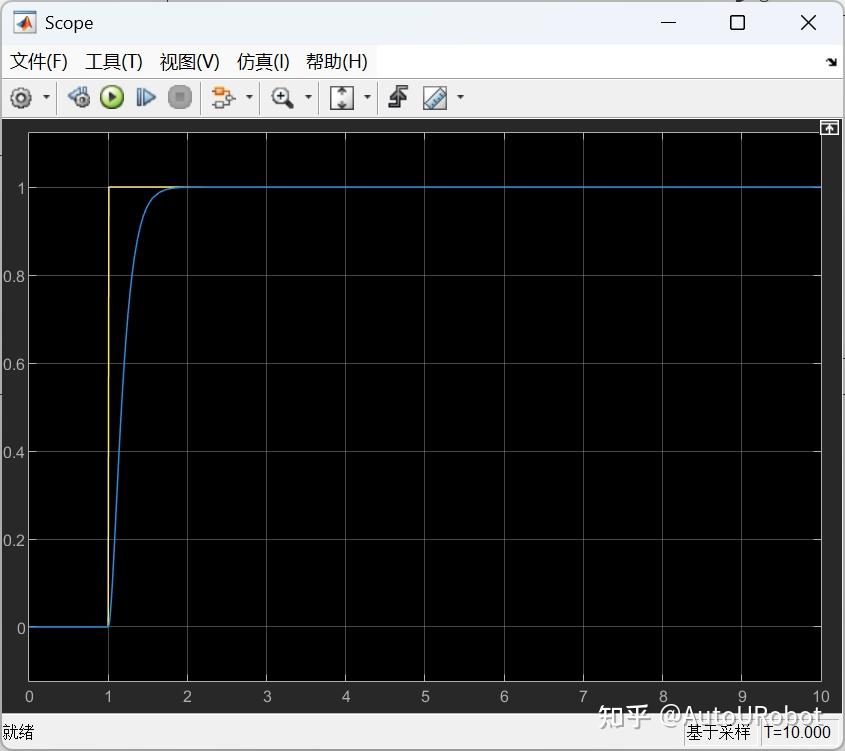Screen dimensions: 845x751
Task: Click the 就绪 status text
Action: (18, 732)
